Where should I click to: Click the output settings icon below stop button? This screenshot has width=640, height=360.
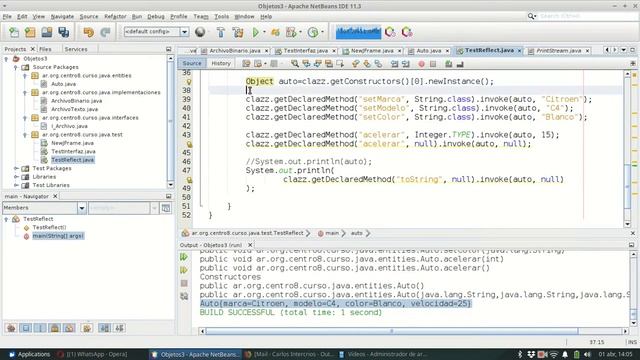click(x=184, y=296)
